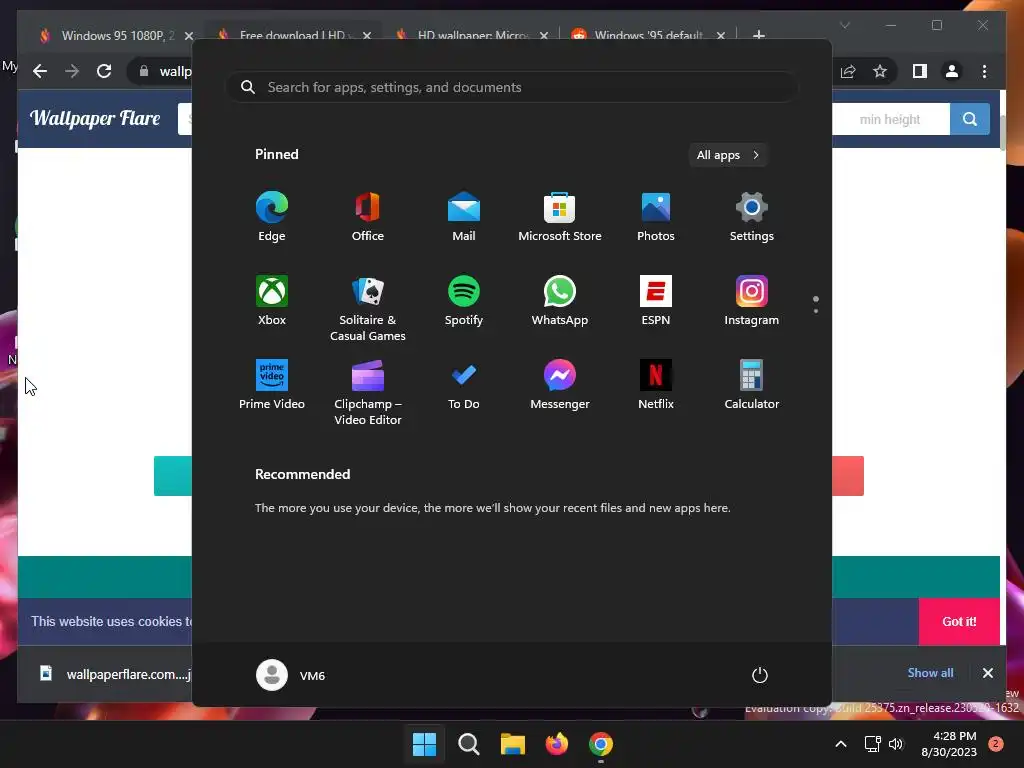Show All apps list
The height and width of the screenshot is (768, 1024).
coord(728,155)
